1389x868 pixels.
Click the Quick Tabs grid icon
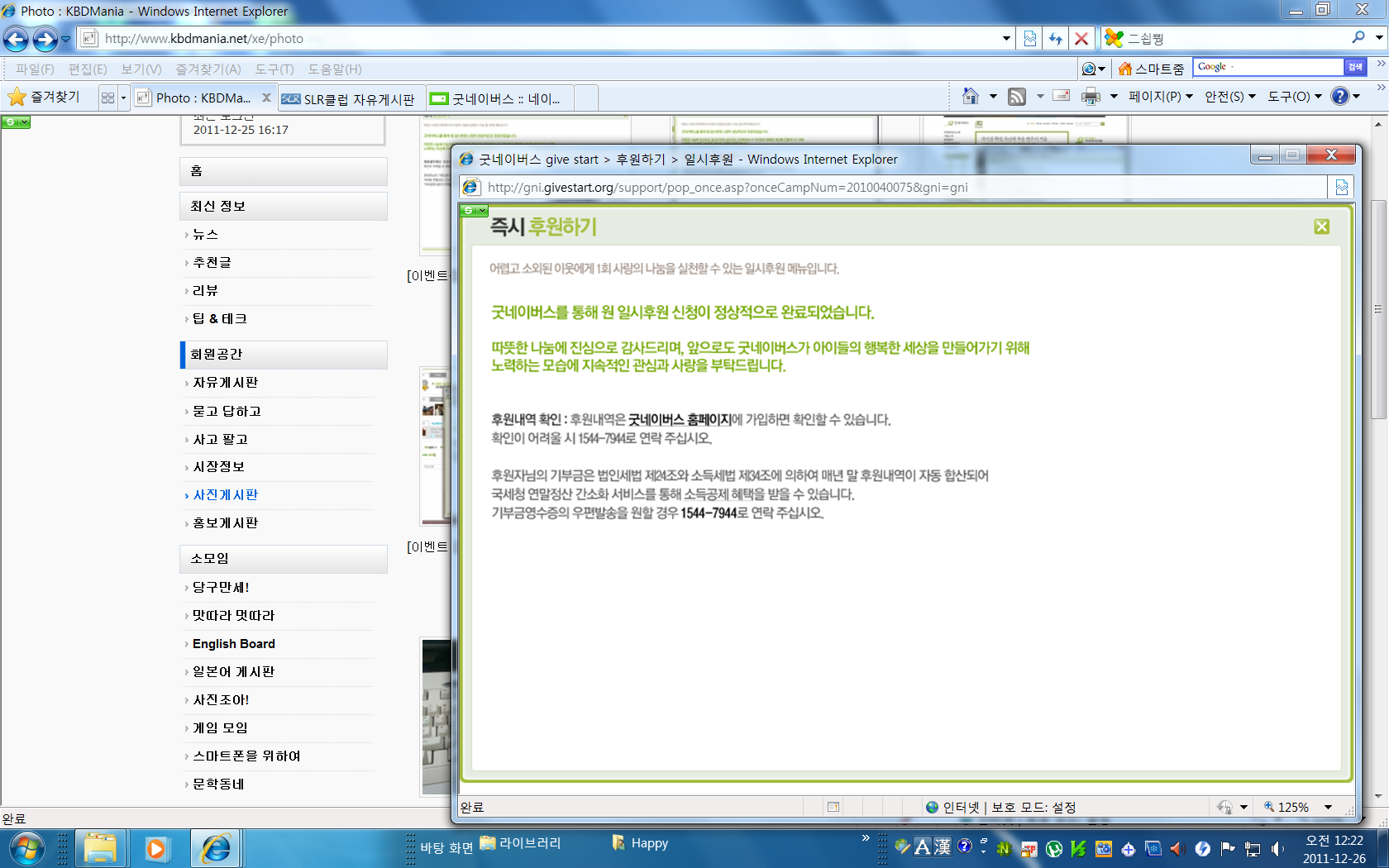tap(108, 98)
